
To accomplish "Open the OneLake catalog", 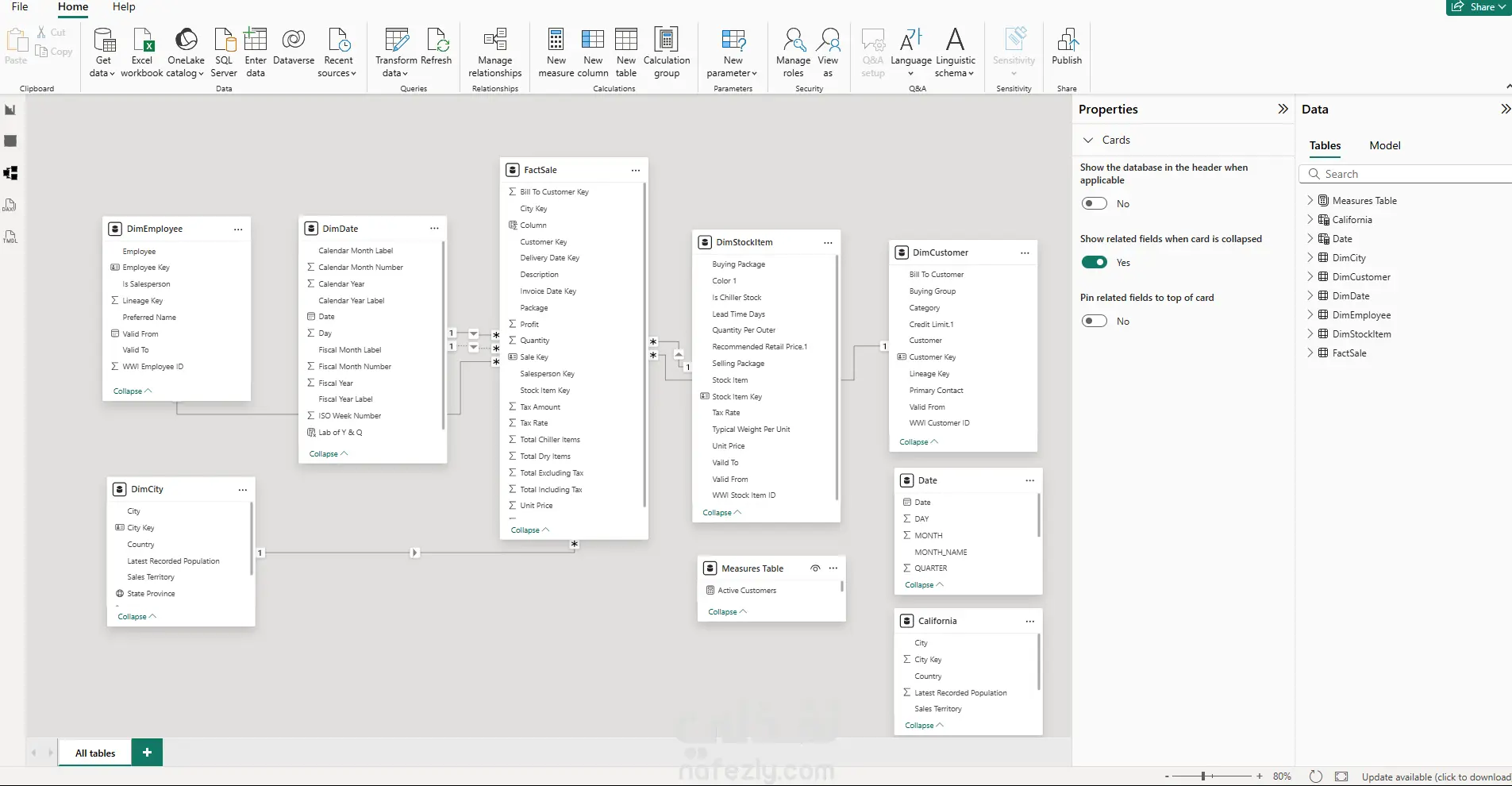I will coord(186,52).
